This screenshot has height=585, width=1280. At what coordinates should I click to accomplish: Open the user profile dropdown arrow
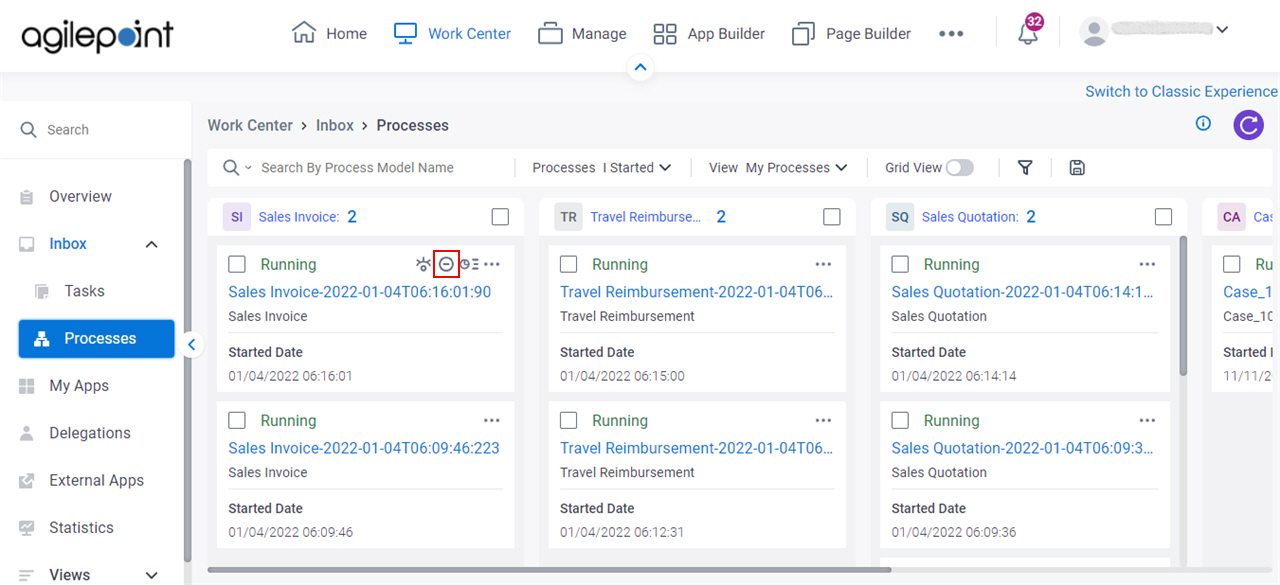coord(1221,30)
